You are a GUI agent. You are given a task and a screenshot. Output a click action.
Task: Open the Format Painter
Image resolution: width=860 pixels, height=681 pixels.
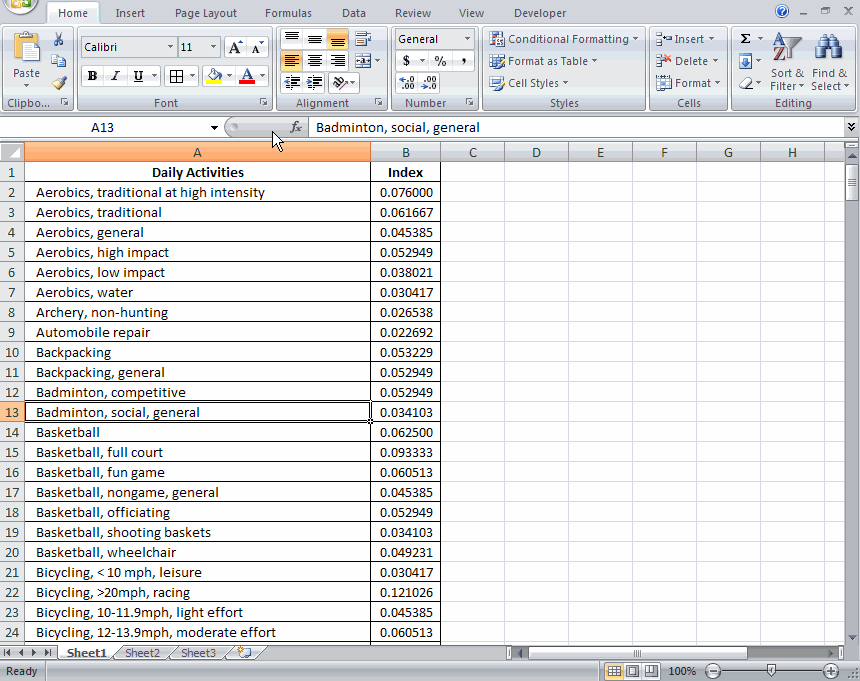60,84
